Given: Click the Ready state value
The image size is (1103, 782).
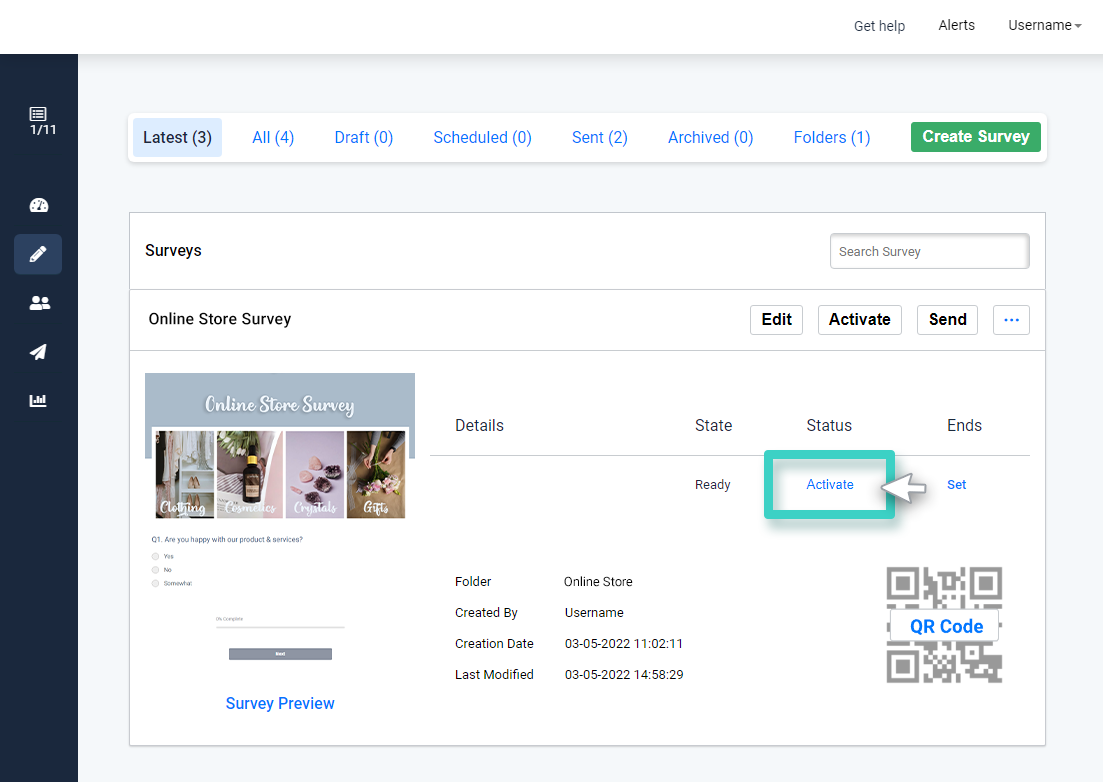Looking at the screenshot, I should pyautogui.click(x=713, y=485).
